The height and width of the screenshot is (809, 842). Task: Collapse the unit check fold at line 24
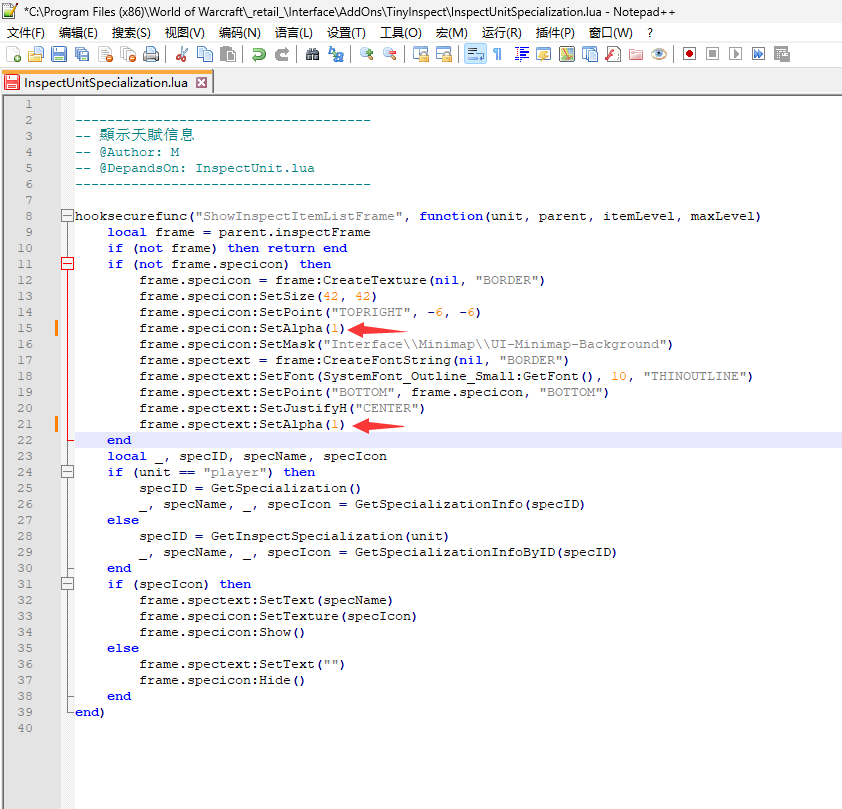(x=67, y=472)
